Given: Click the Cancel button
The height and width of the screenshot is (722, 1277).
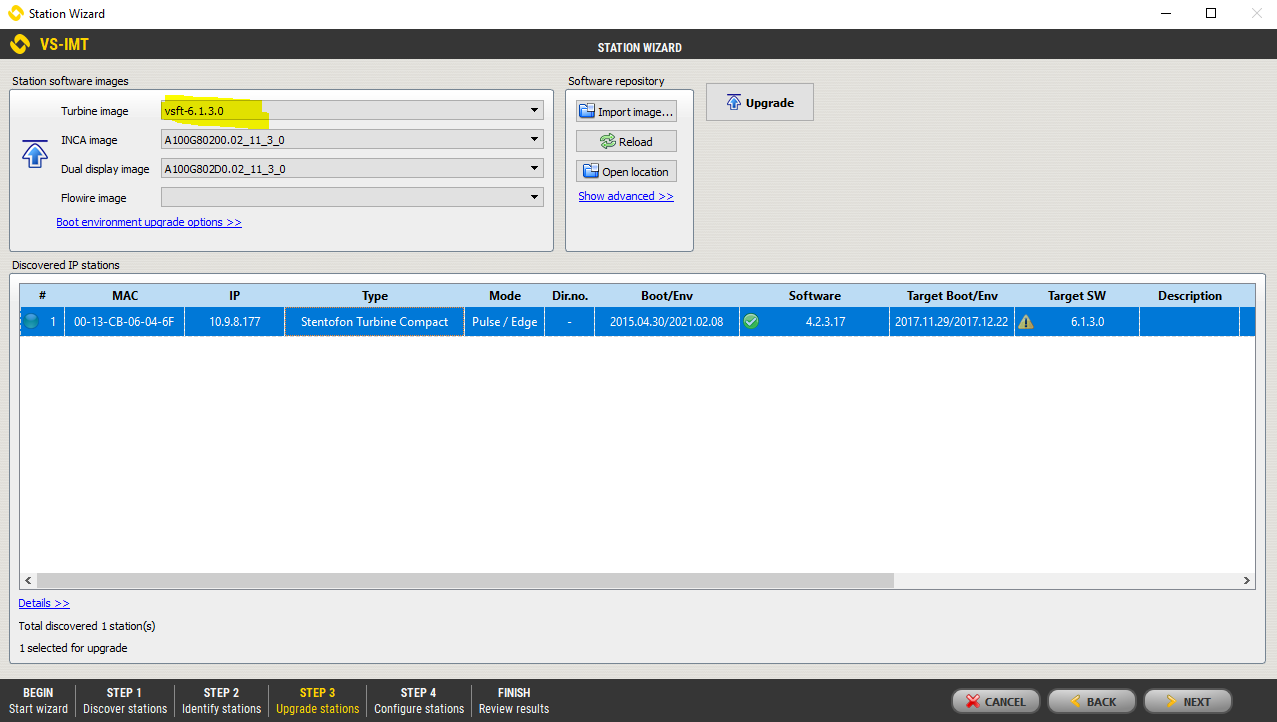Looking at the screenshot, I should pos(995,701).
